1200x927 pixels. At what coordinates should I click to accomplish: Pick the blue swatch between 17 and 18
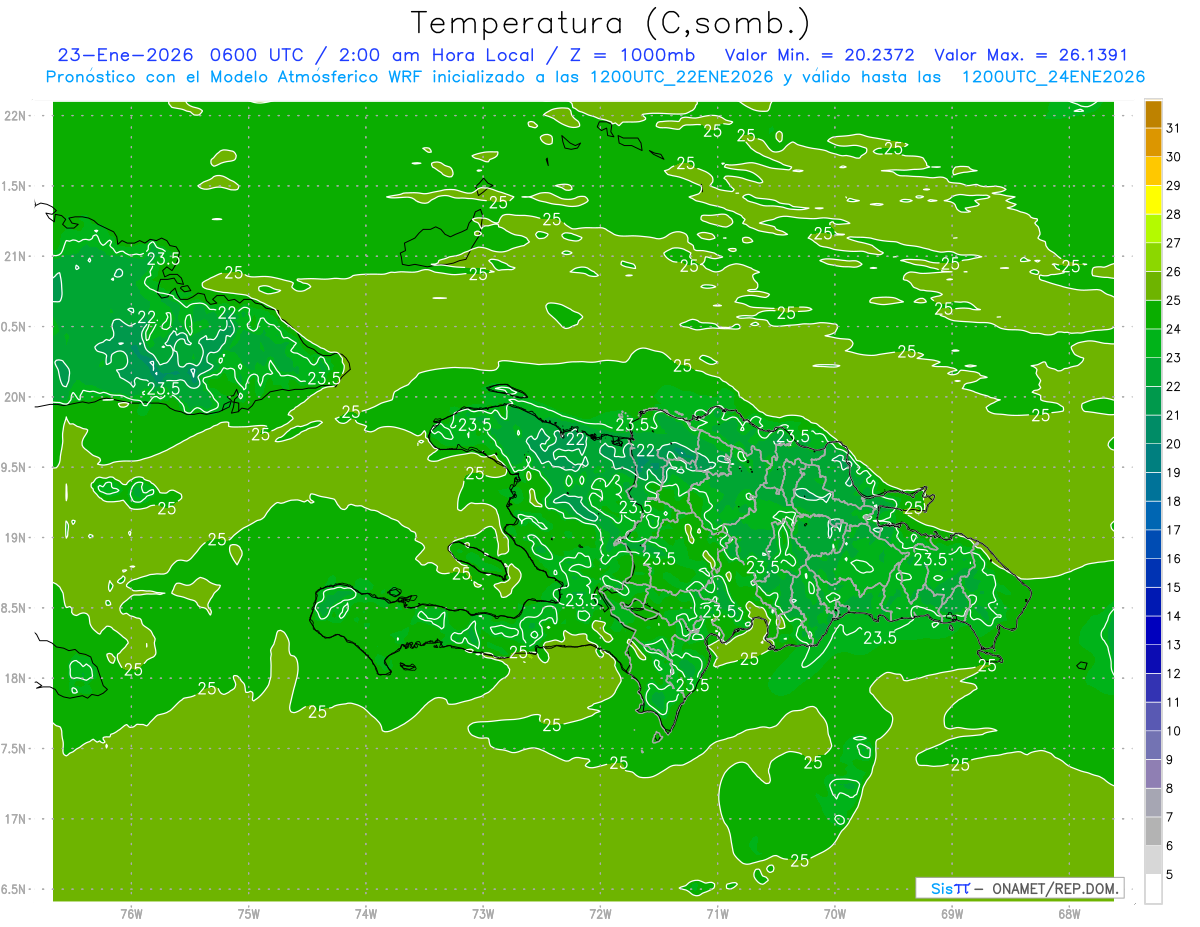1153,516
